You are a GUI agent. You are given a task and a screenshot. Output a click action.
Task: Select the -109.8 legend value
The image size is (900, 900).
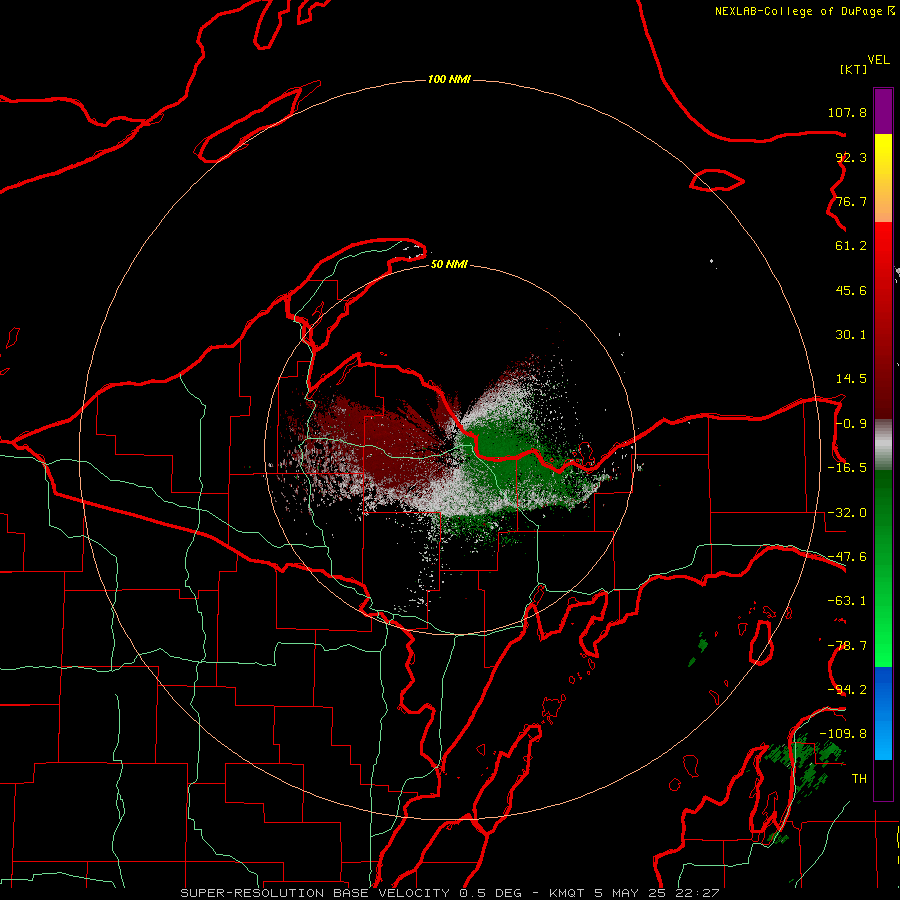(843, 734)
